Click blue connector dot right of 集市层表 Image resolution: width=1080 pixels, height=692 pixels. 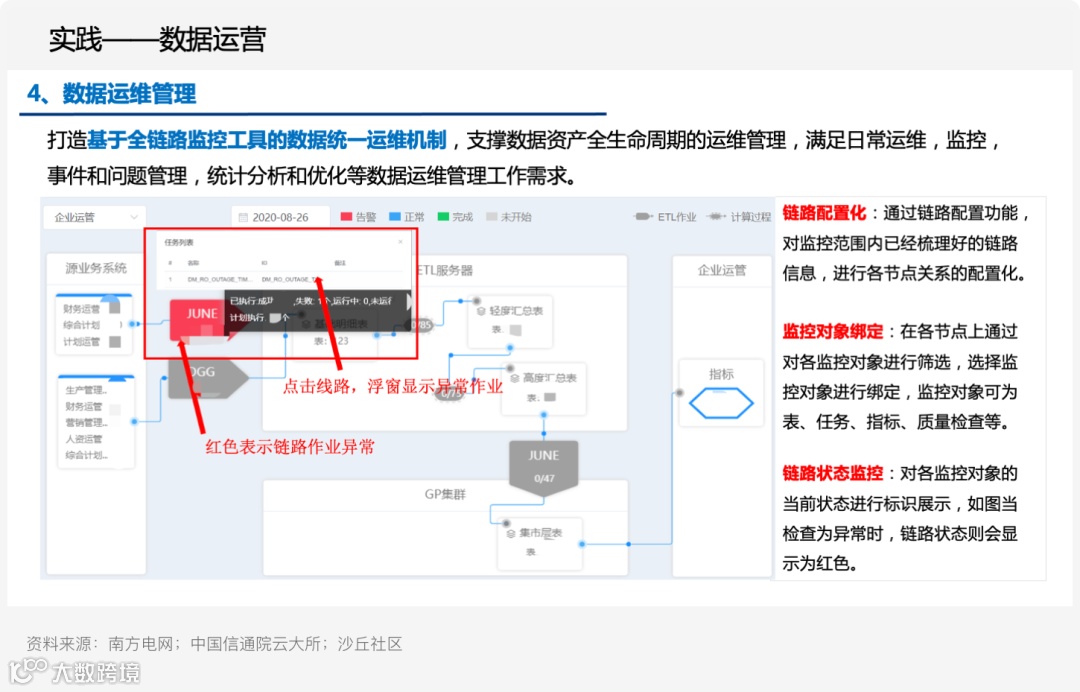582,544
